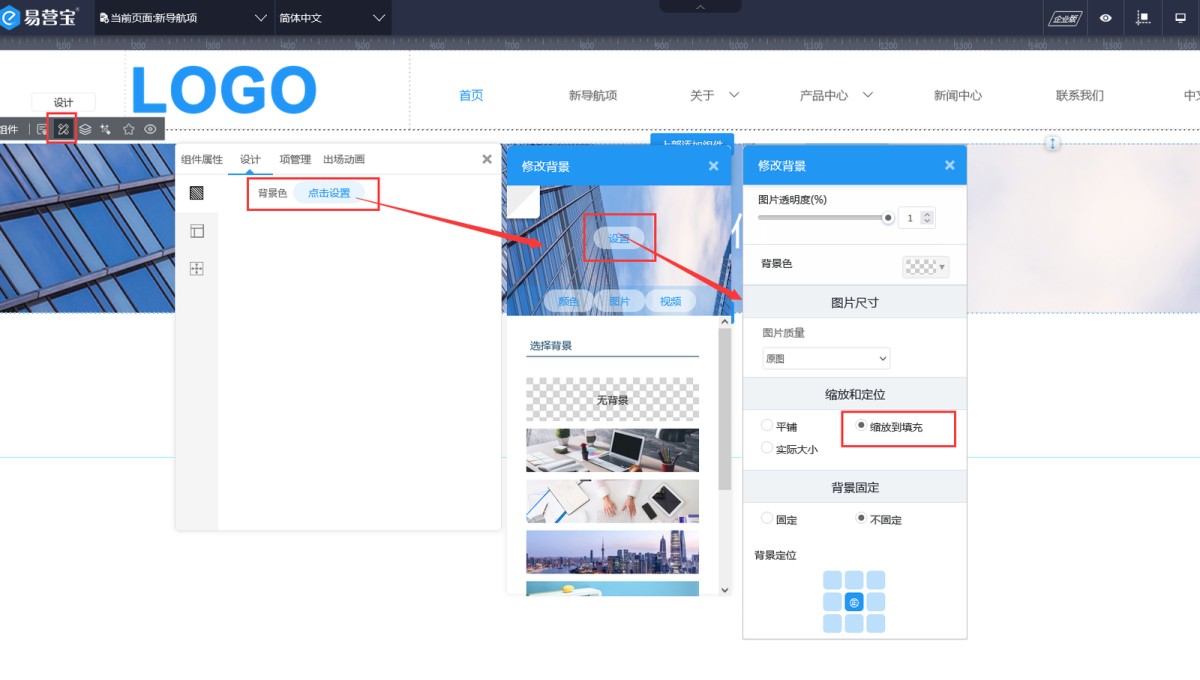Toggle the preview eye icon in top bar
This screenshot has height=680, width=1200.
coord(1105,18)
